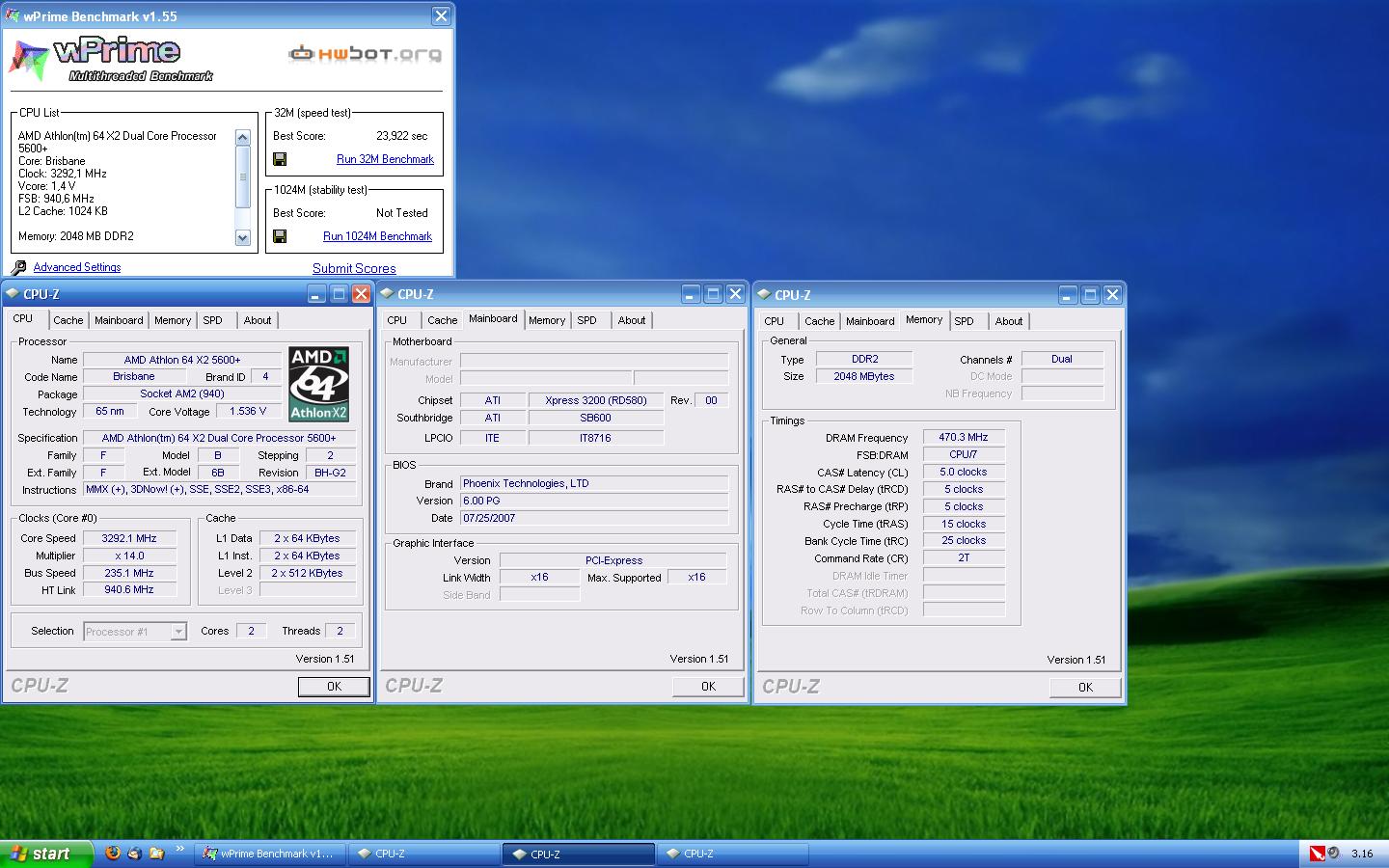The height and width of the screenshot is (868, 1389).
Task: Activate the highlighted second CPU-Z taskbar button
Action: click(x=578, y=854)
